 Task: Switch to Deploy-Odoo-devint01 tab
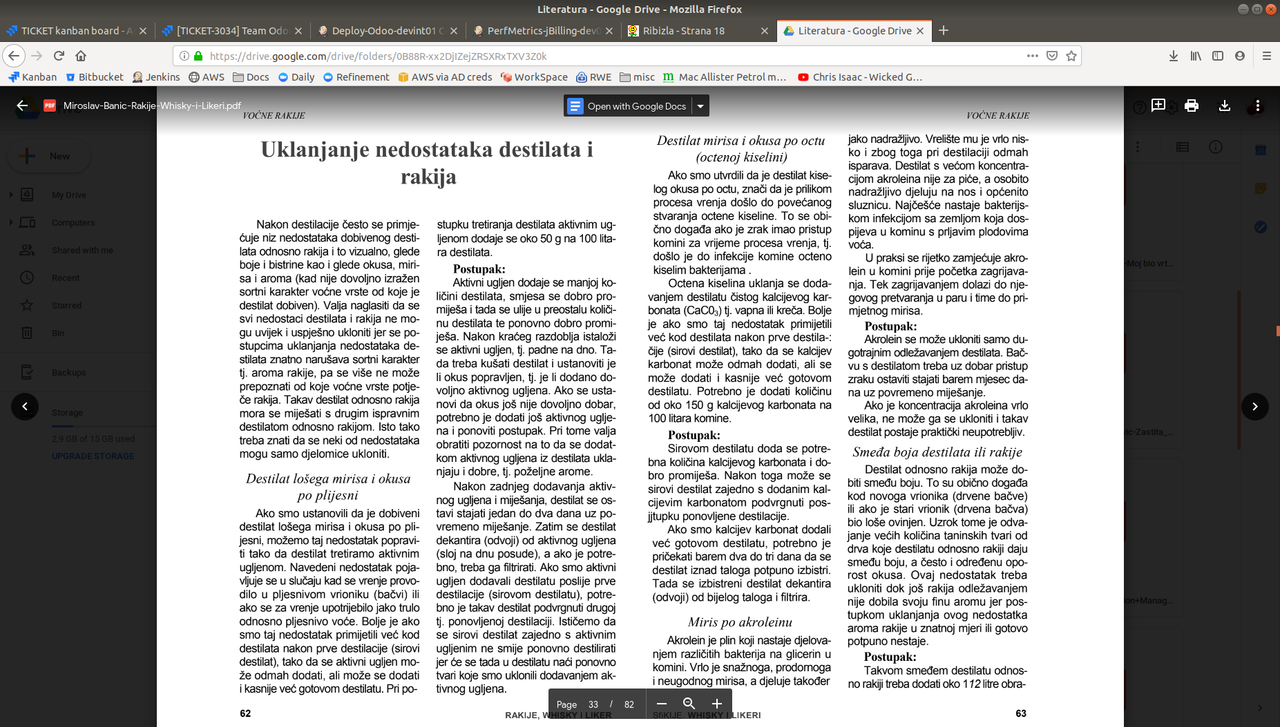pos(388,30)
